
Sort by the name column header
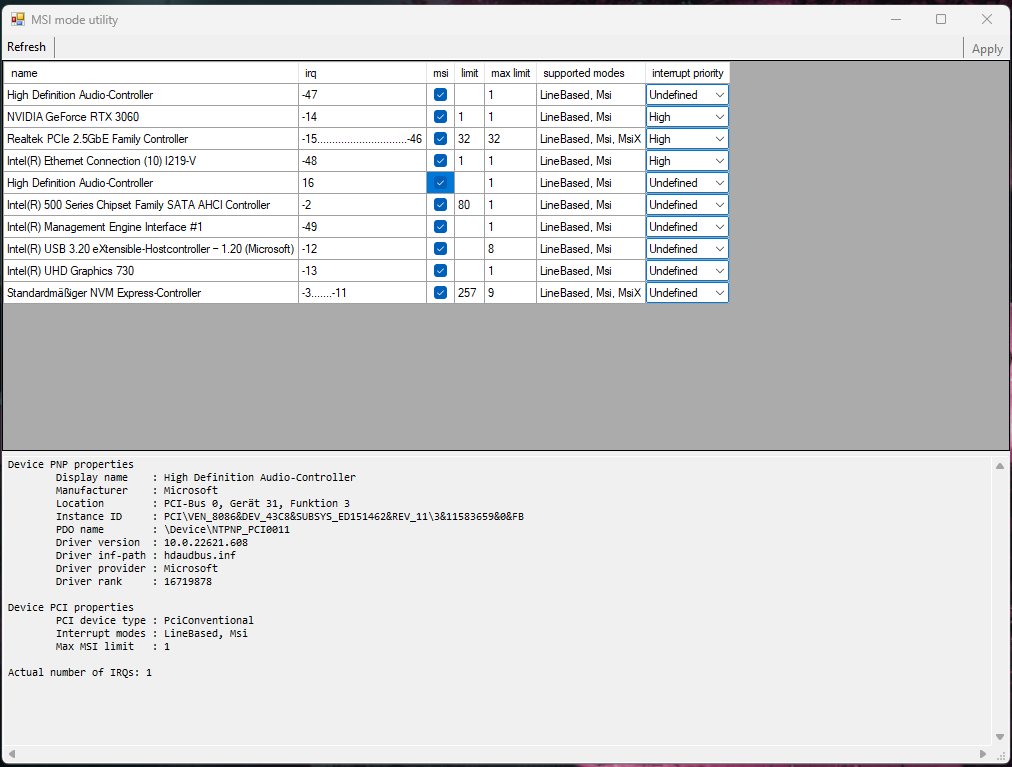151,73
